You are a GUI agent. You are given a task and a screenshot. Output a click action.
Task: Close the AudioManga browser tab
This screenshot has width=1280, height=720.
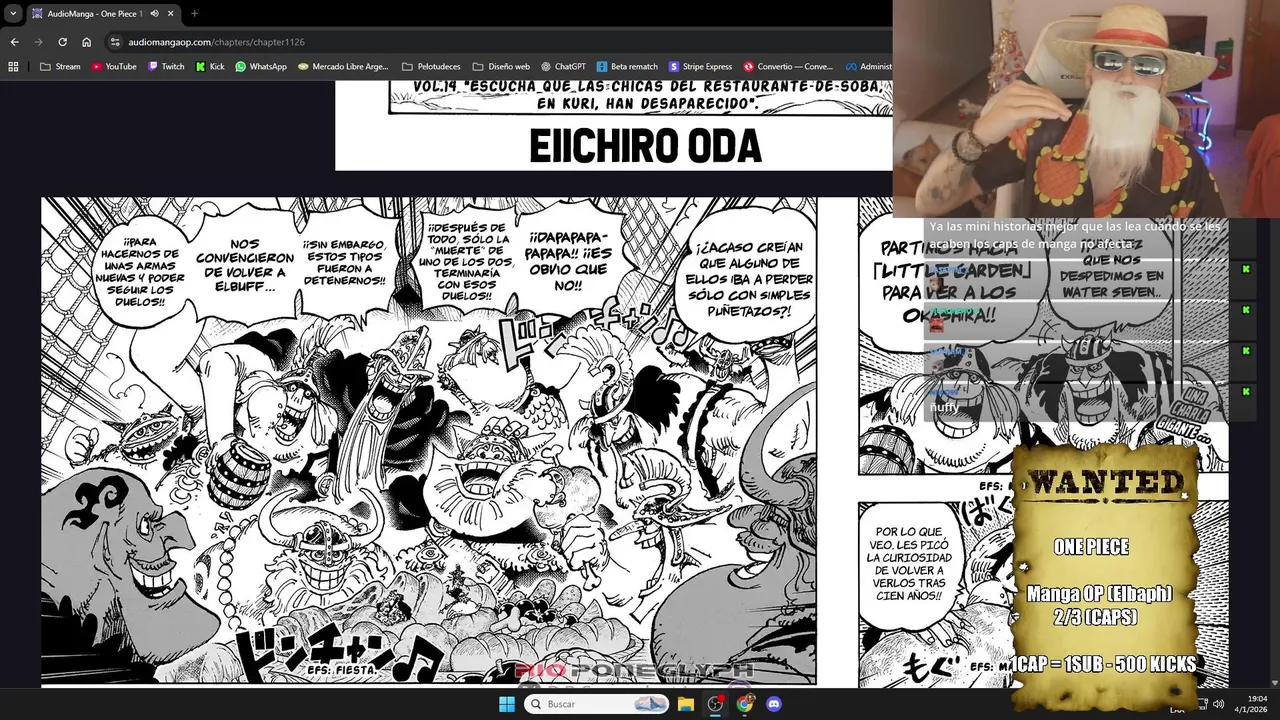point(170,13)
